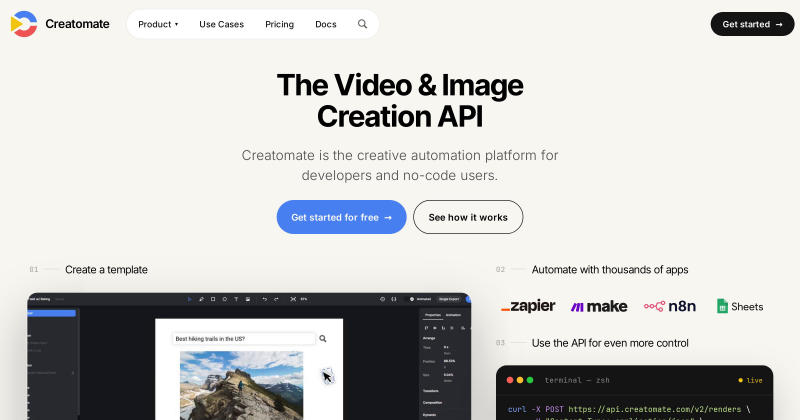Click 'Use the API for even more control'
The height and width of the screenshot is (420, 800).
coord(610,343)
